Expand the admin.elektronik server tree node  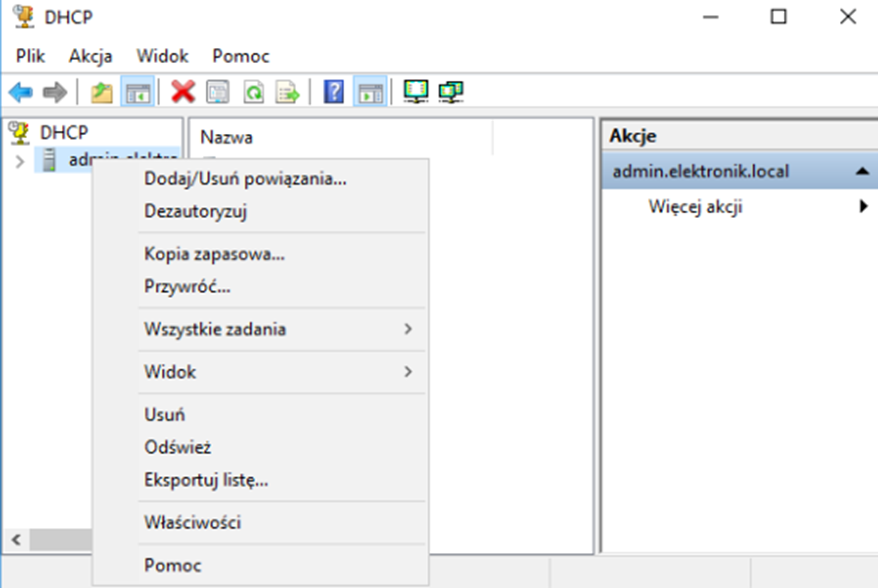(20, 160)
